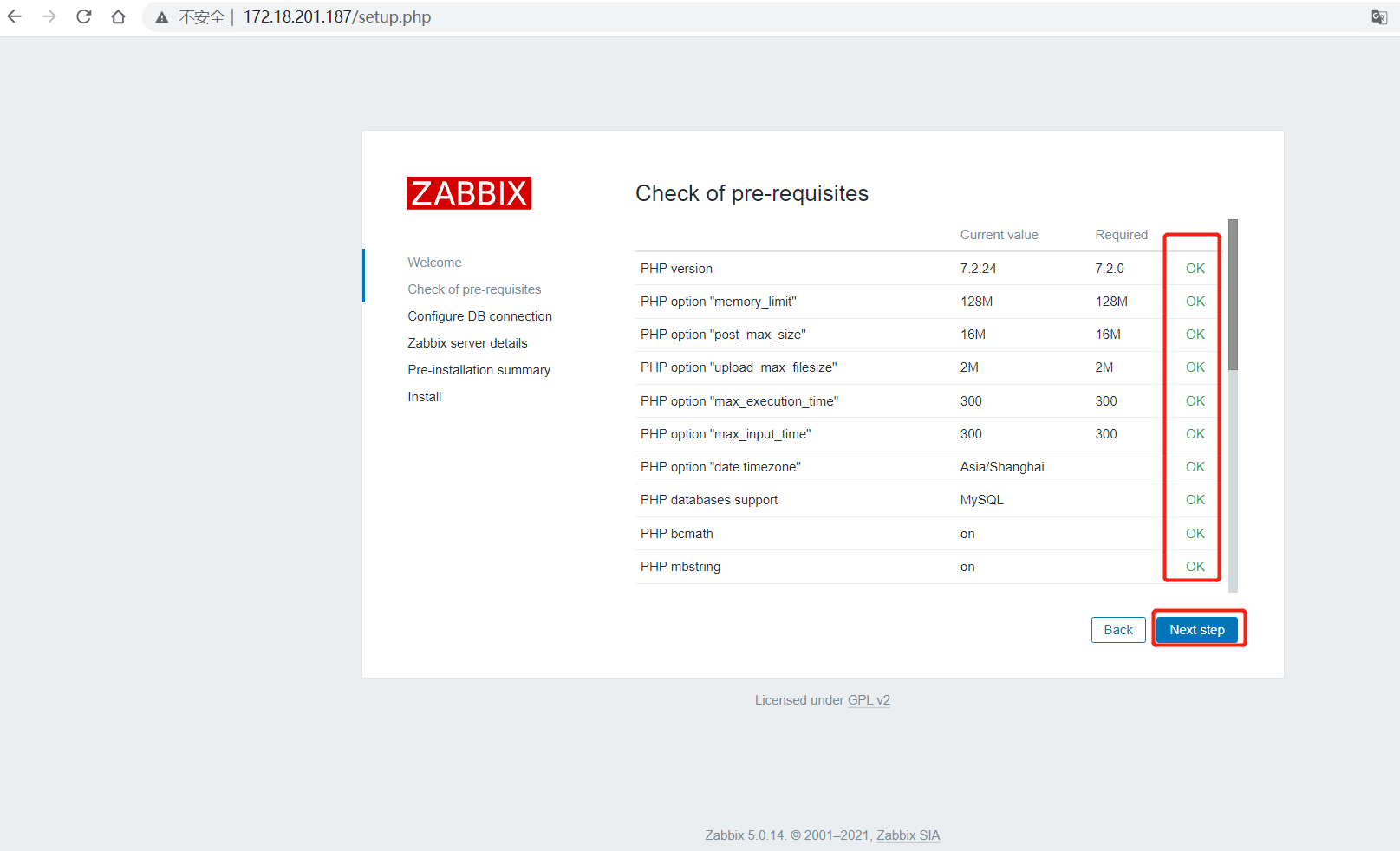
Task: Click PHP option "memory_limit" label
Action: click(x=718, y=302)
